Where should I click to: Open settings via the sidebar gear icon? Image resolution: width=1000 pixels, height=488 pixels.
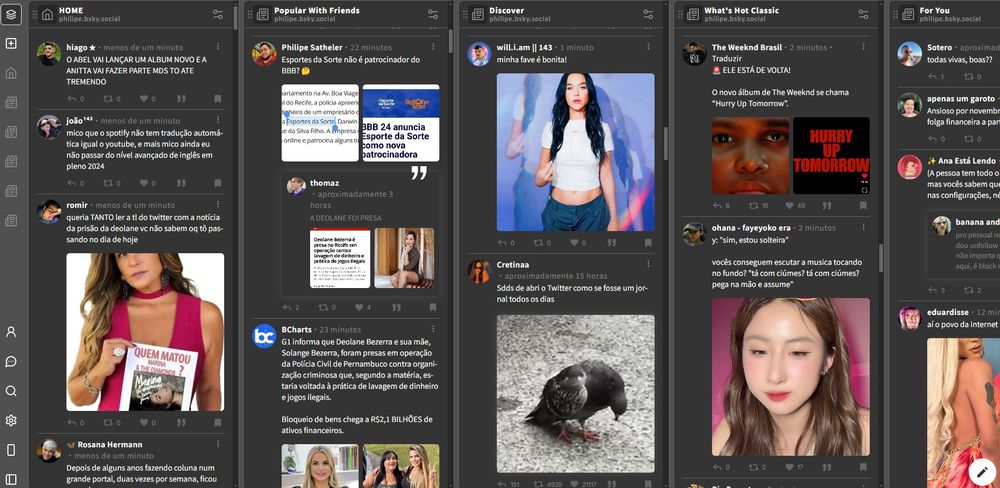(x=11, y=420)
